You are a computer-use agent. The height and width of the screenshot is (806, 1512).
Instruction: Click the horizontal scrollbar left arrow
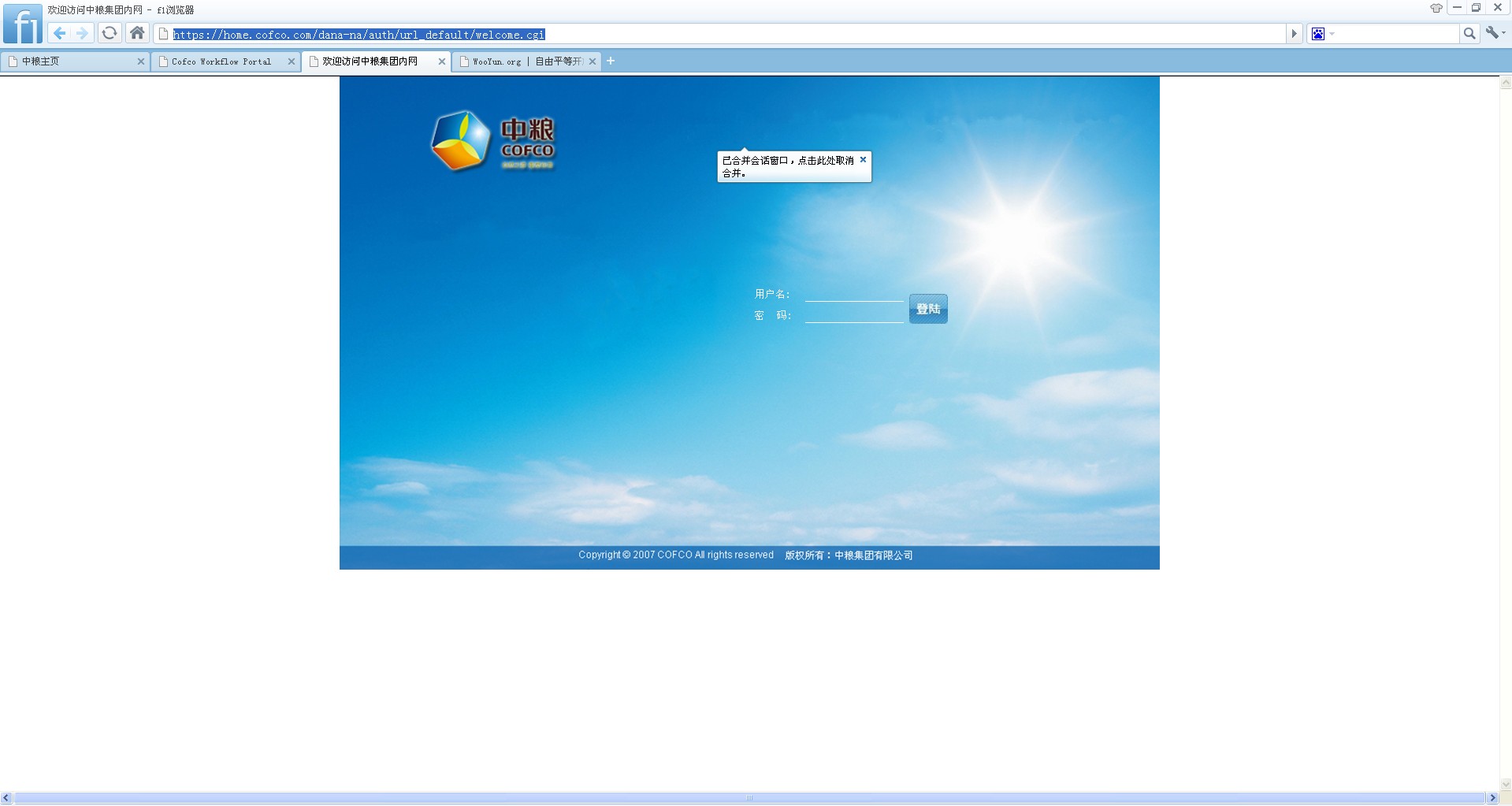pos(6,798)
